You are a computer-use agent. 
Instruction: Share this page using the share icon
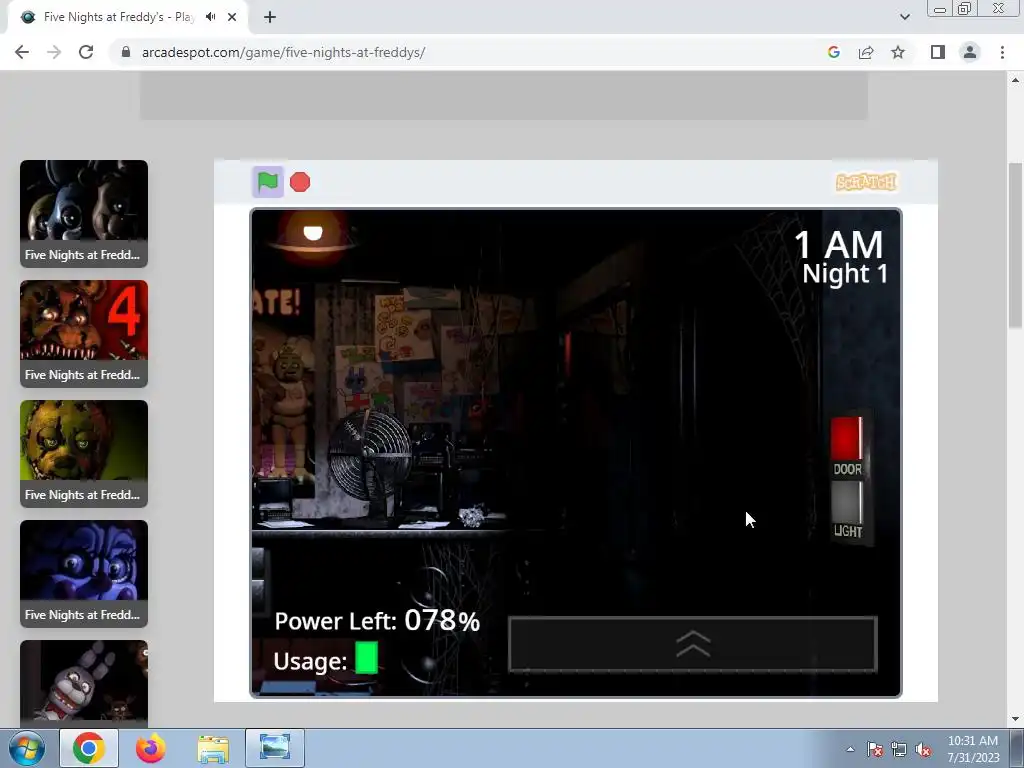coord(866,52)
